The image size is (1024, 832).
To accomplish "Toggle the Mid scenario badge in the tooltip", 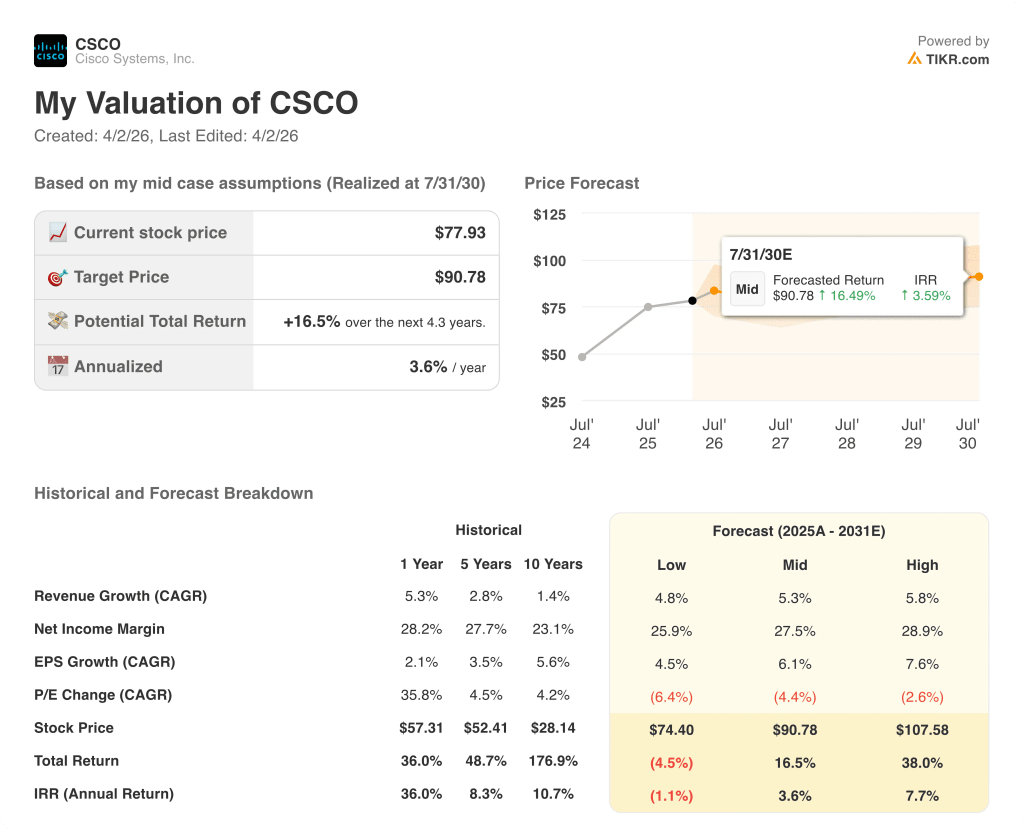I will (x=747, y=288).
